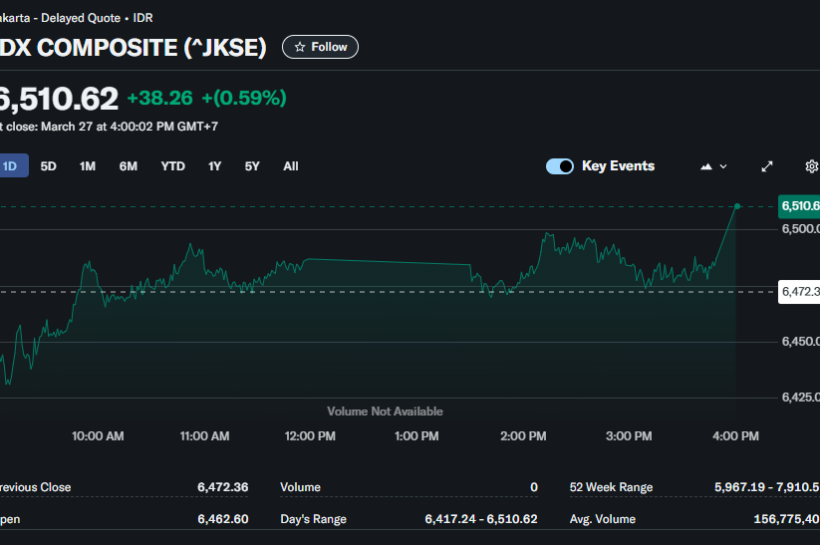The image size is (820, 545).
Task: Click the Volume Not Available notice
Action: click(x=385, y=412)
